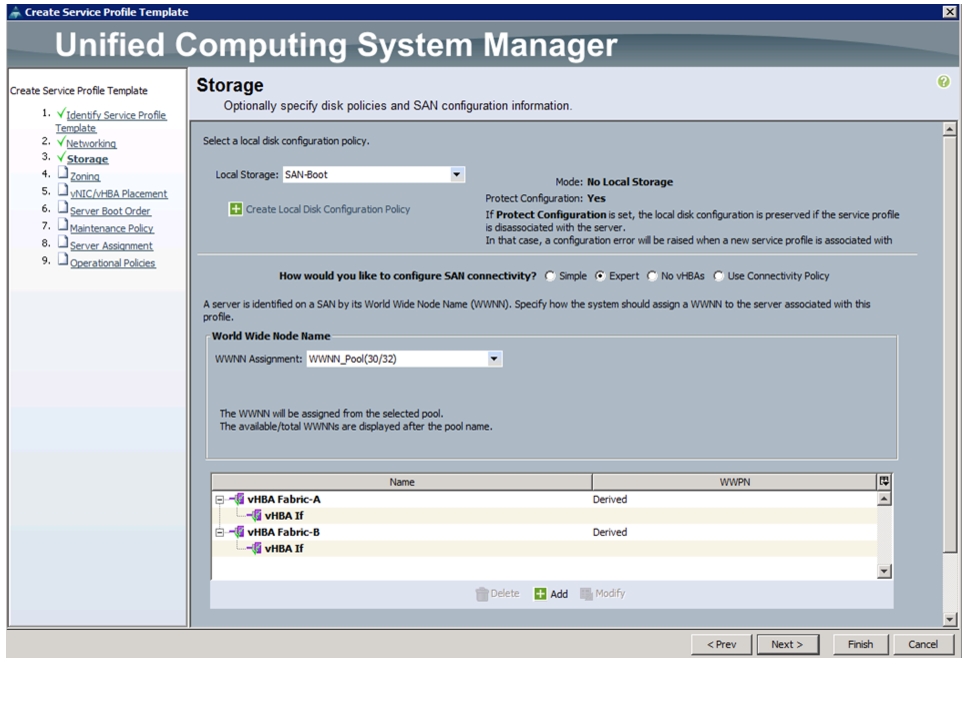Click the main panel vertical scrollbar thumb
Image resolution: width=967 pixels, height=703 pixels.
[x=949, y=345]
